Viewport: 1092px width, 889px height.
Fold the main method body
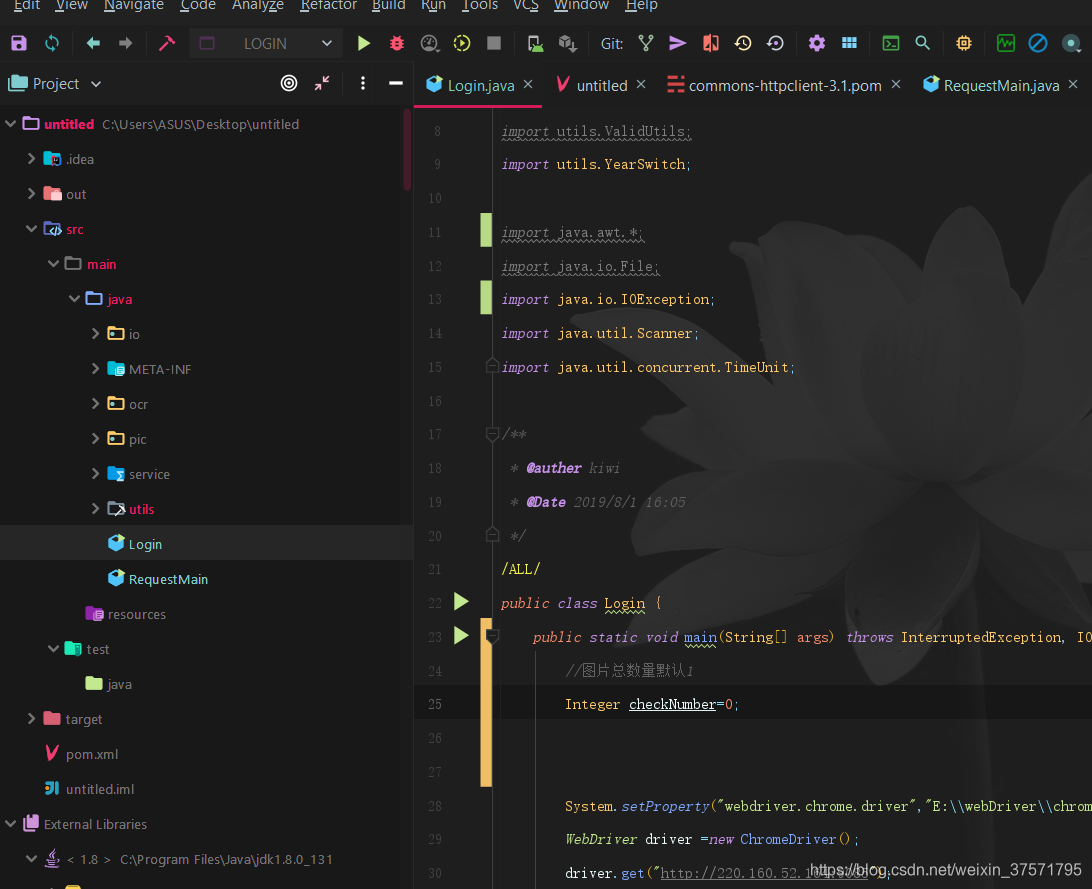pos(492,636)
